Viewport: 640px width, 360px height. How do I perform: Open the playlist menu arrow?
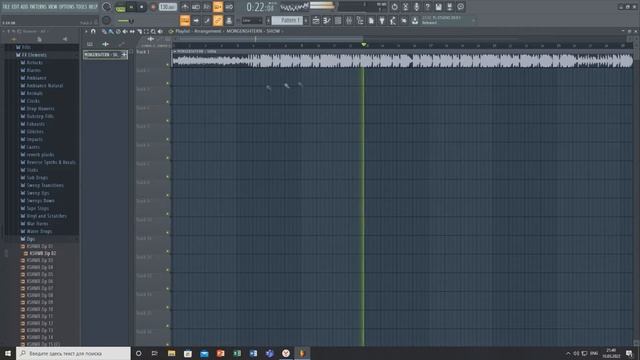click(86, 31)
